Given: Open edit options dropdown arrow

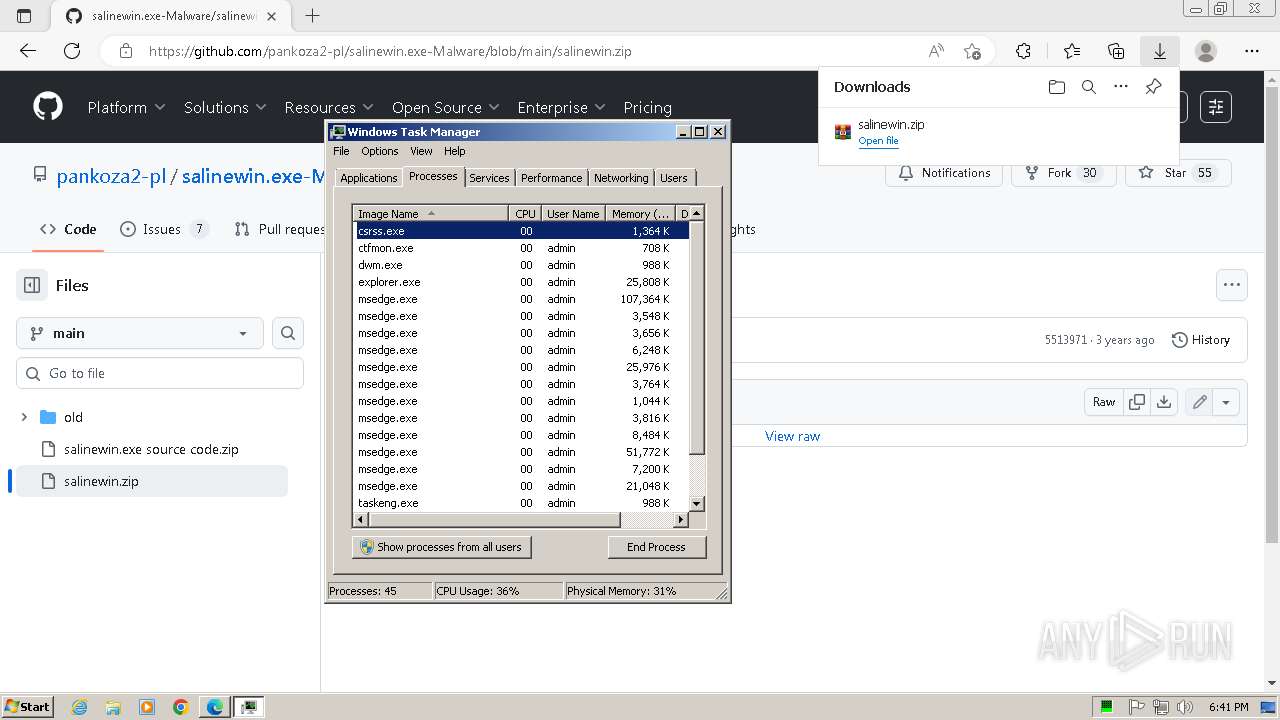Looking at the screenshot, I should coord(1226,402).
